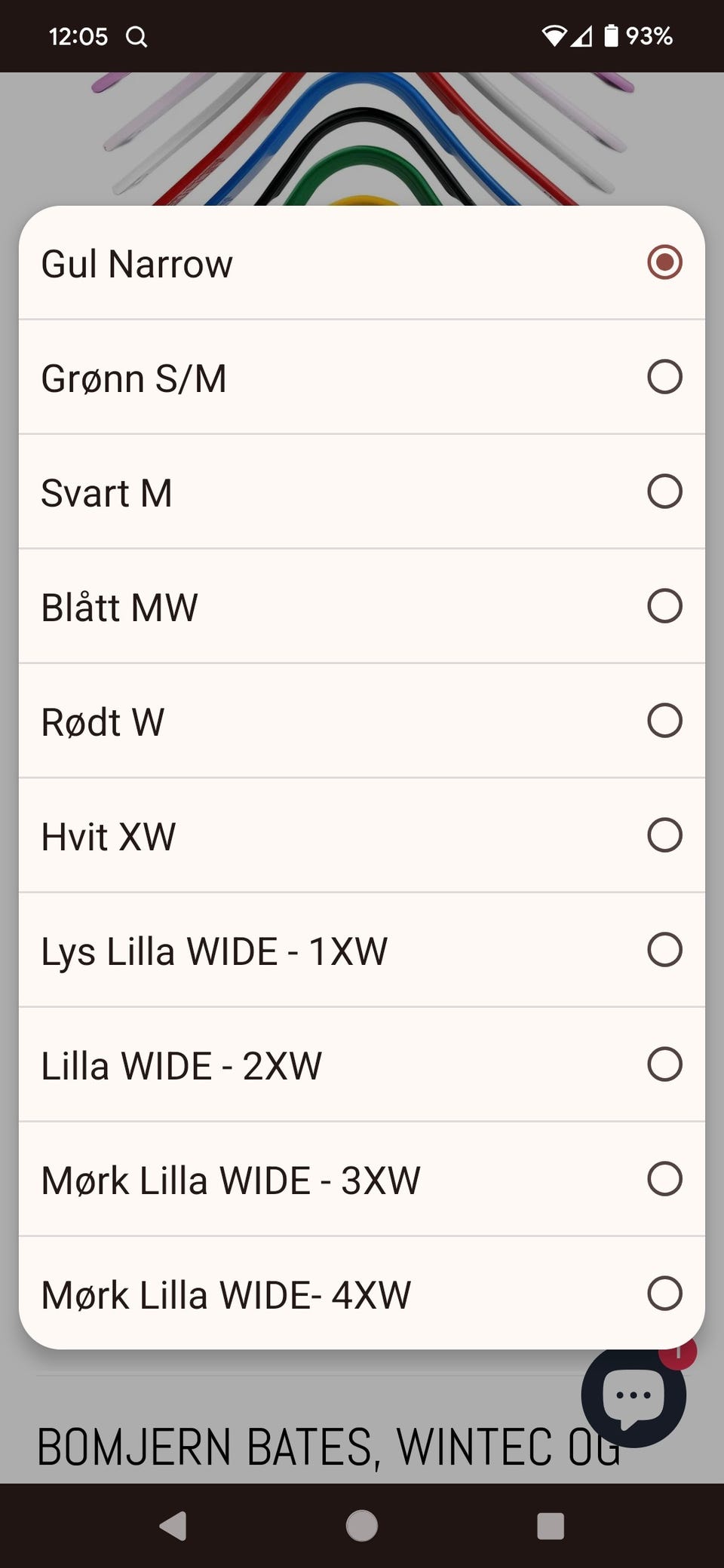The image size is (724, 1568).
Task: Tap the search icon in status bar
Action: click(x=137, y=36)
